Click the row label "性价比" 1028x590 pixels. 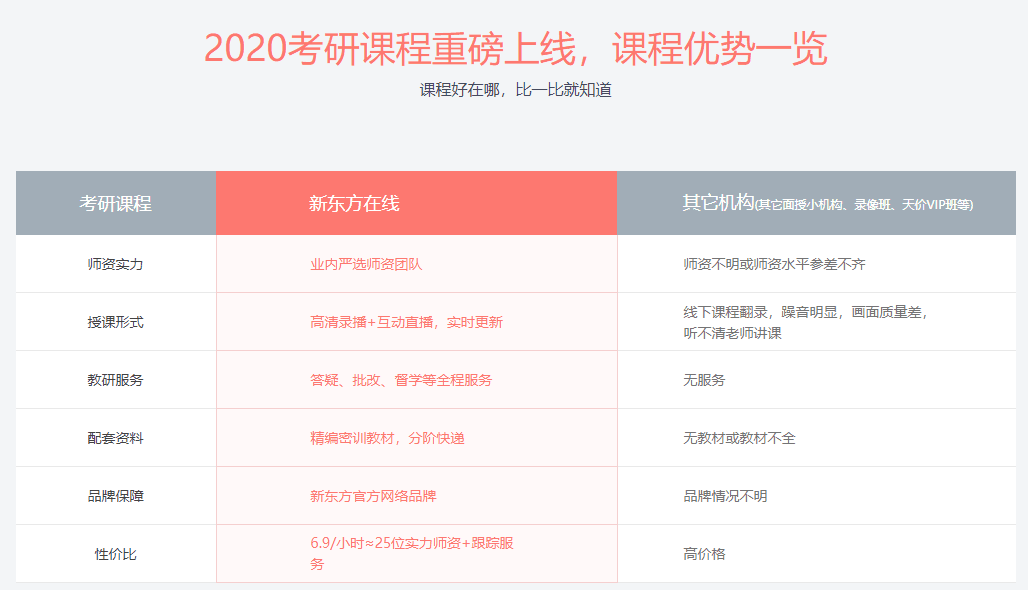coord(115,554)
